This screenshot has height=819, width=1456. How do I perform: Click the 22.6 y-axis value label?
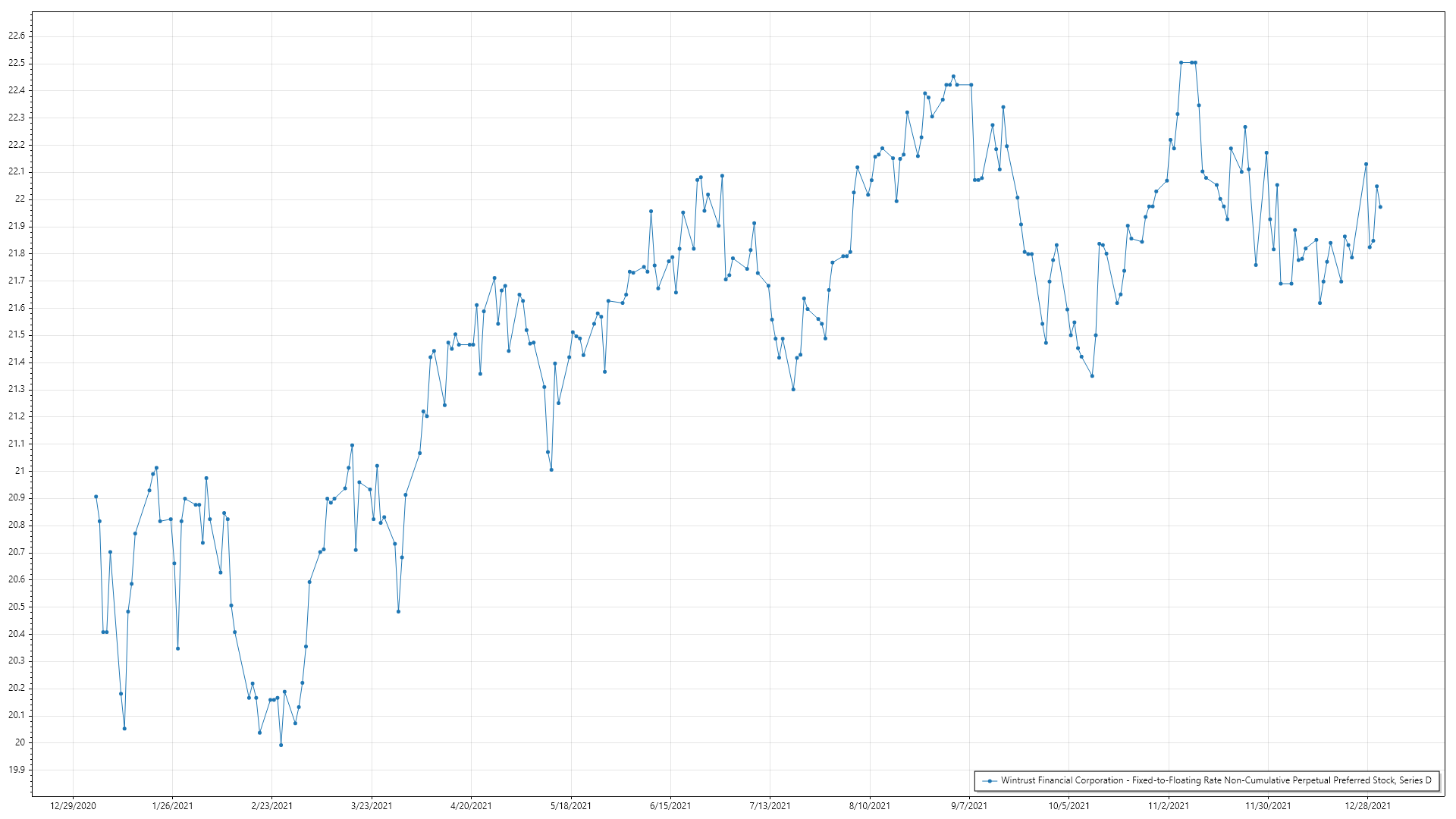[x=17, y=36]
